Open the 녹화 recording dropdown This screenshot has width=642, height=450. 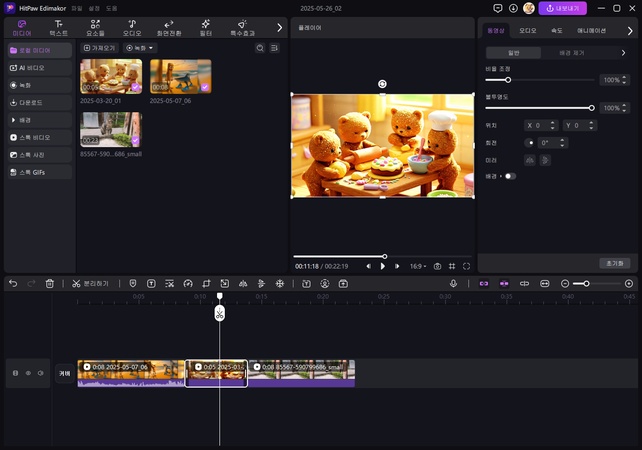139,48
